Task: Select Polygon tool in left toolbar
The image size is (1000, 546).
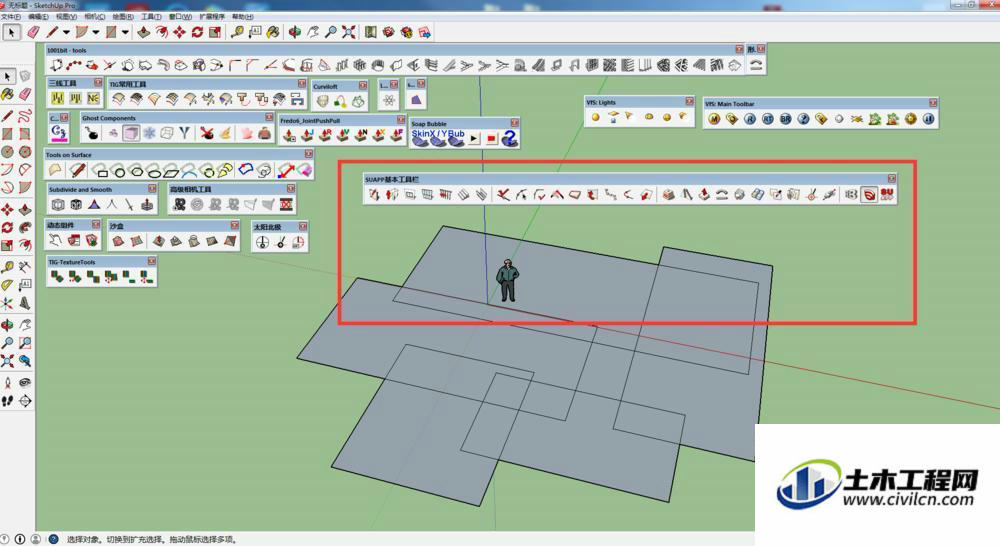Action: 25,152
